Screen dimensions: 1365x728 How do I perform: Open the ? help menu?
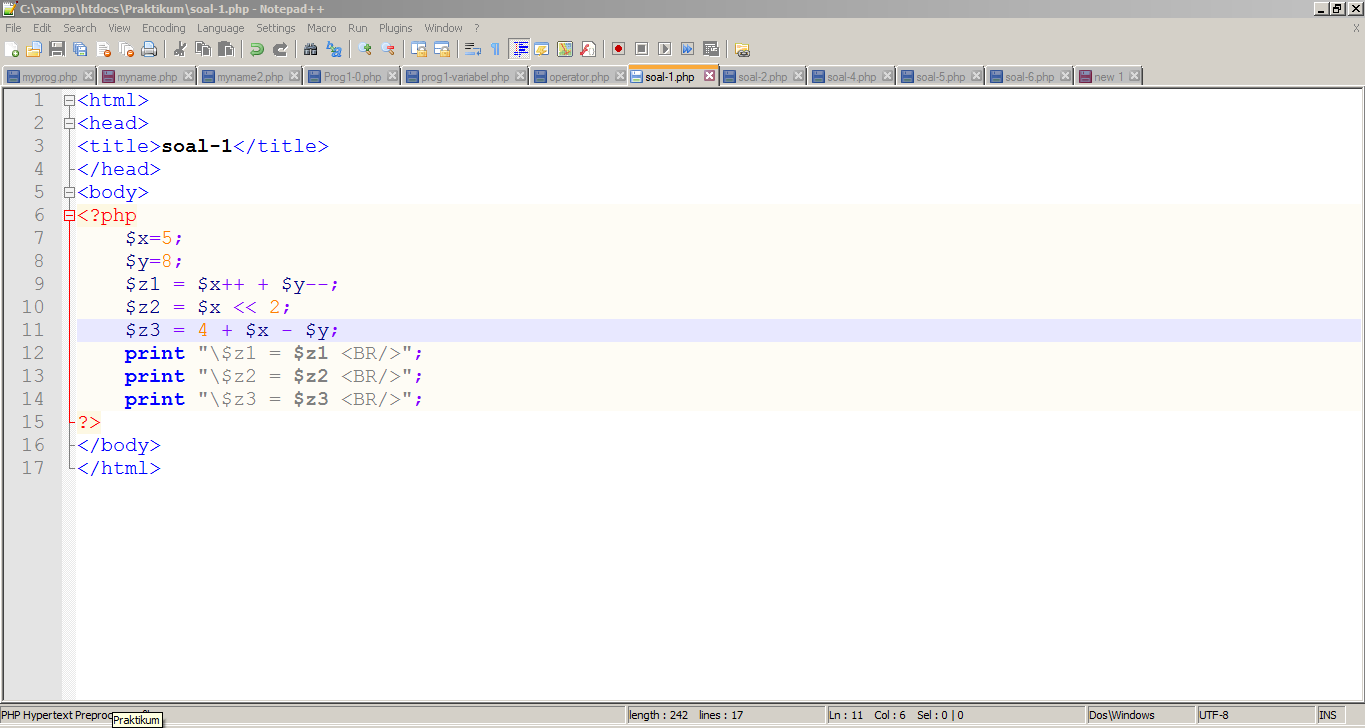[476, 28]
